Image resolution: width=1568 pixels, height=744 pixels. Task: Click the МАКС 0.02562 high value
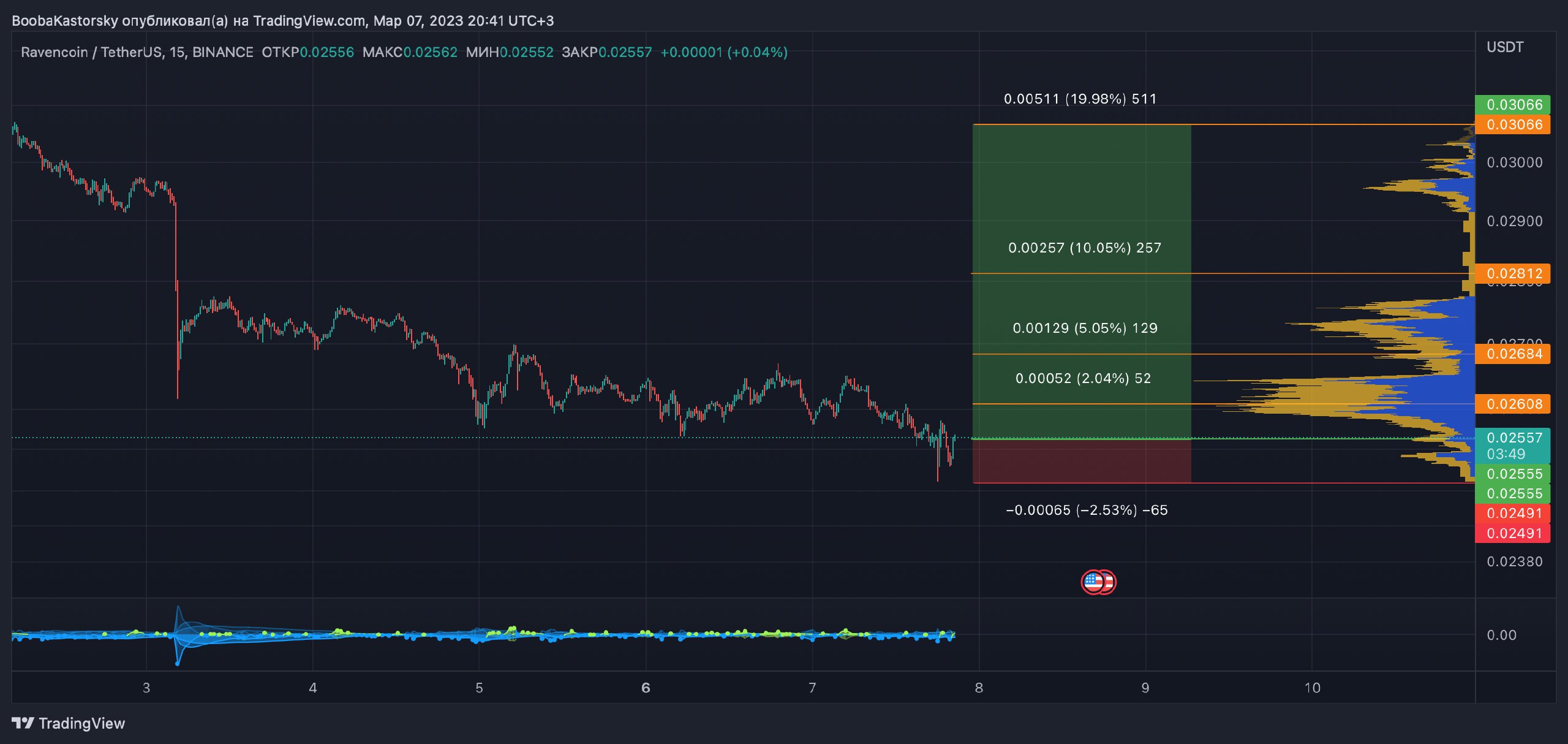410,52
